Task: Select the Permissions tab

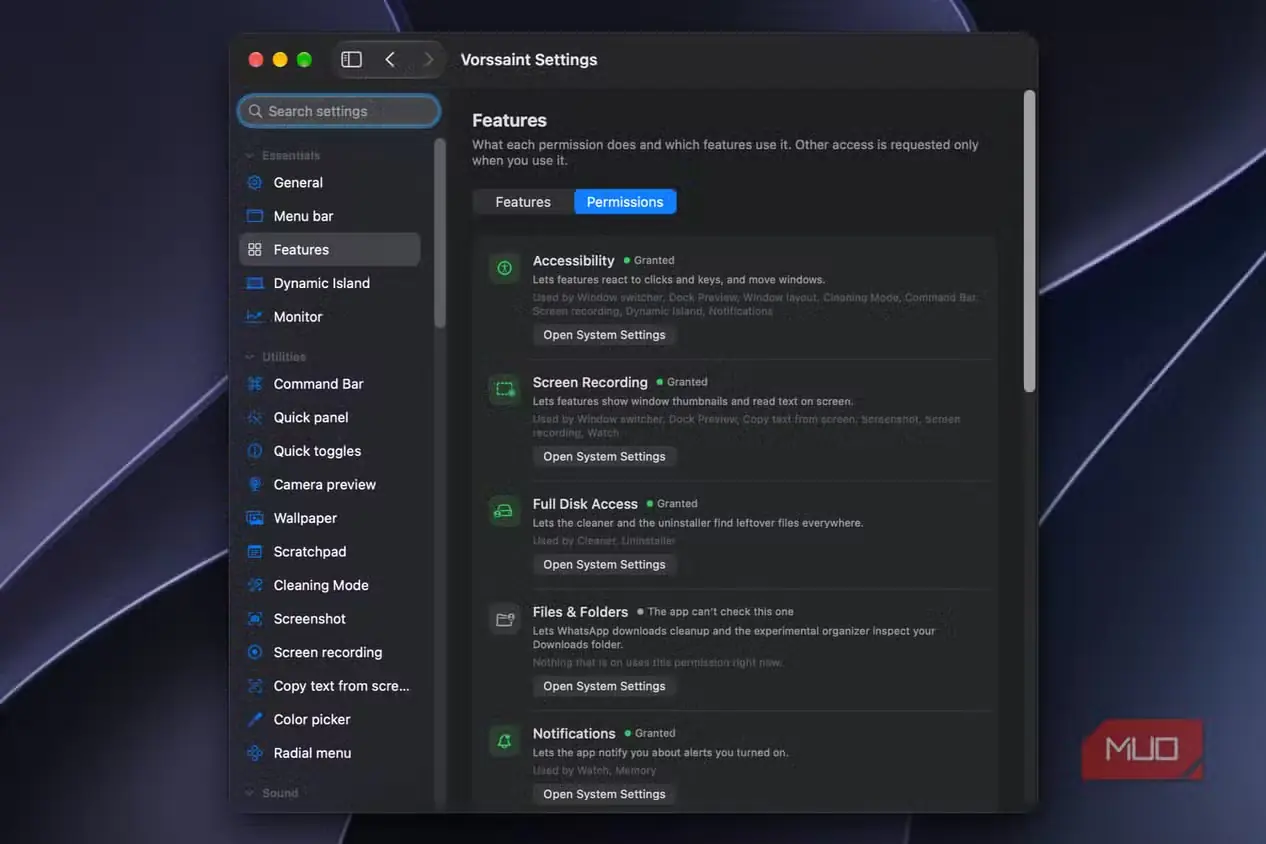Action: click(625, 202)
